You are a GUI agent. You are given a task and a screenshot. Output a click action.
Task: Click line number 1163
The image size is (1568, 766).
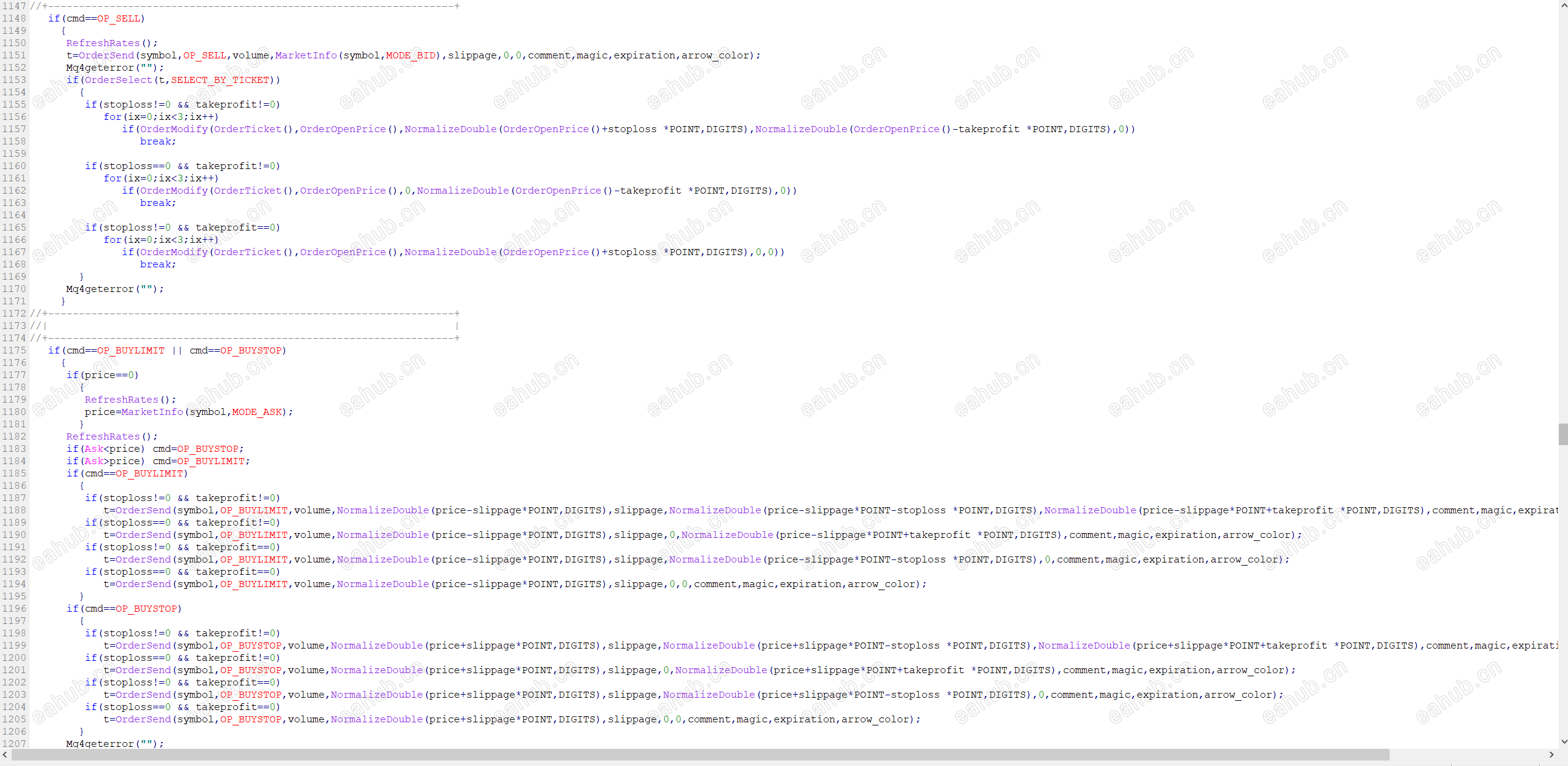click(x=14, y=203)
